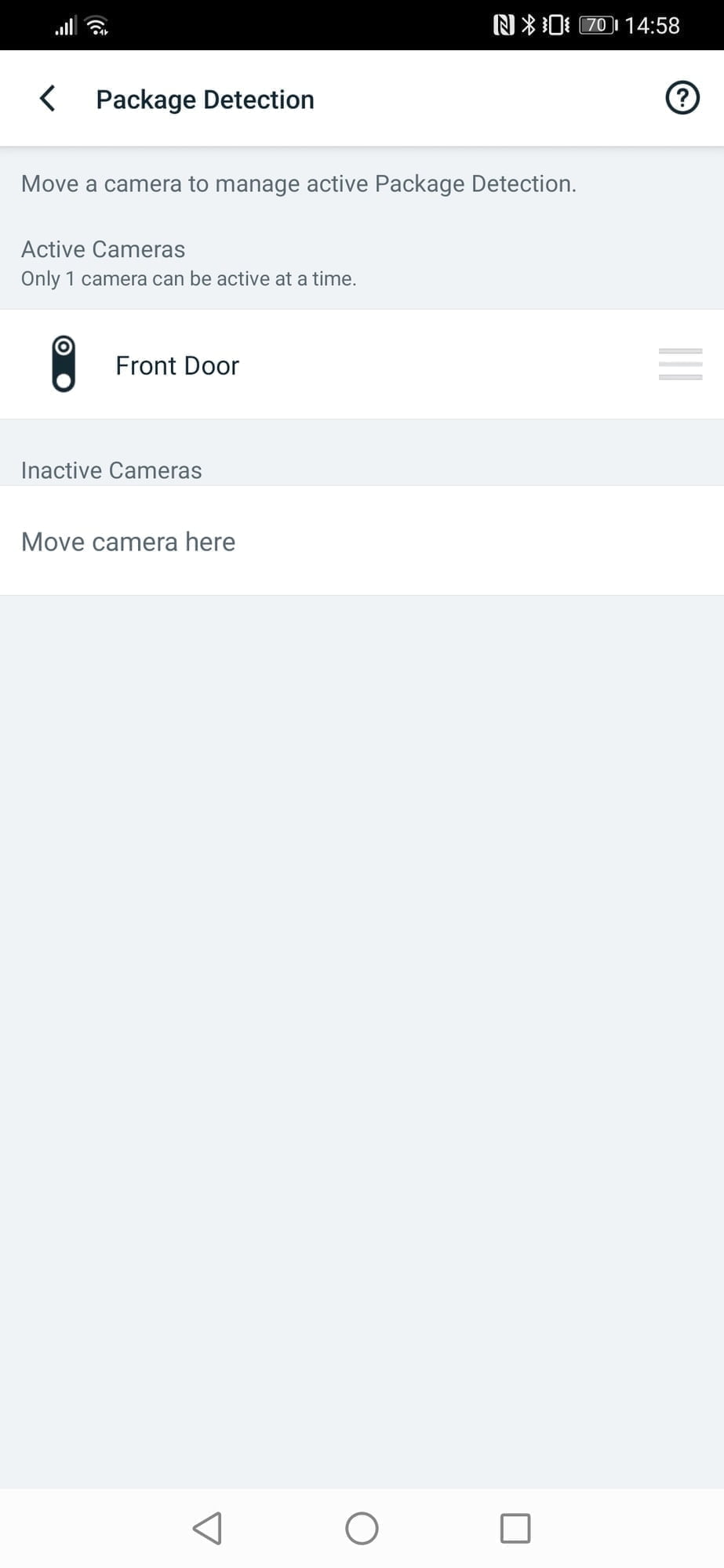Tap the 'Only 1 camera can be active' note
Screen dimensions: 724x1568
click(188, 279)
